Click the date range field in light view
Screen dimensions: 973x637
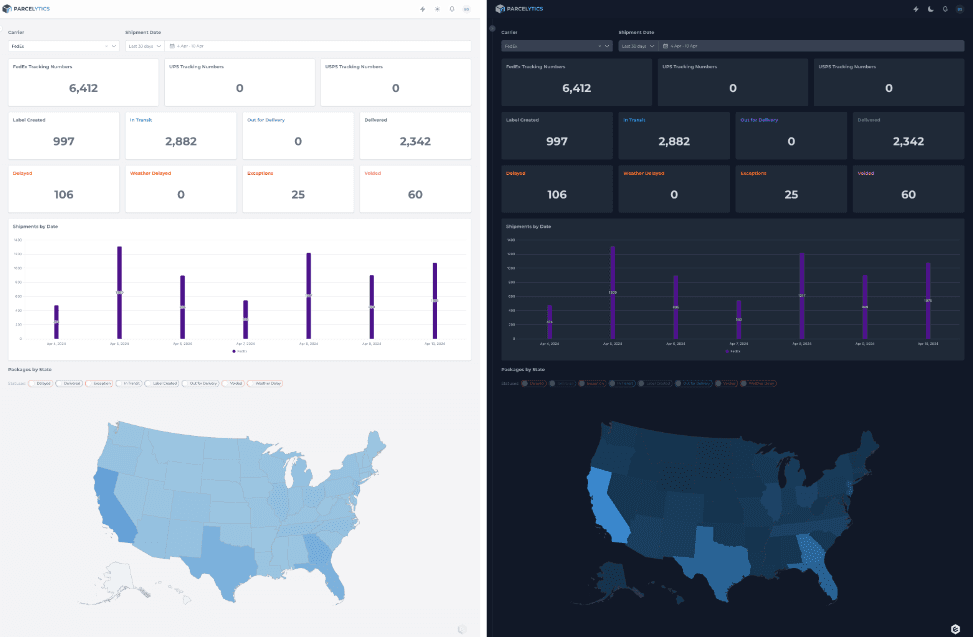pos(317,46)
